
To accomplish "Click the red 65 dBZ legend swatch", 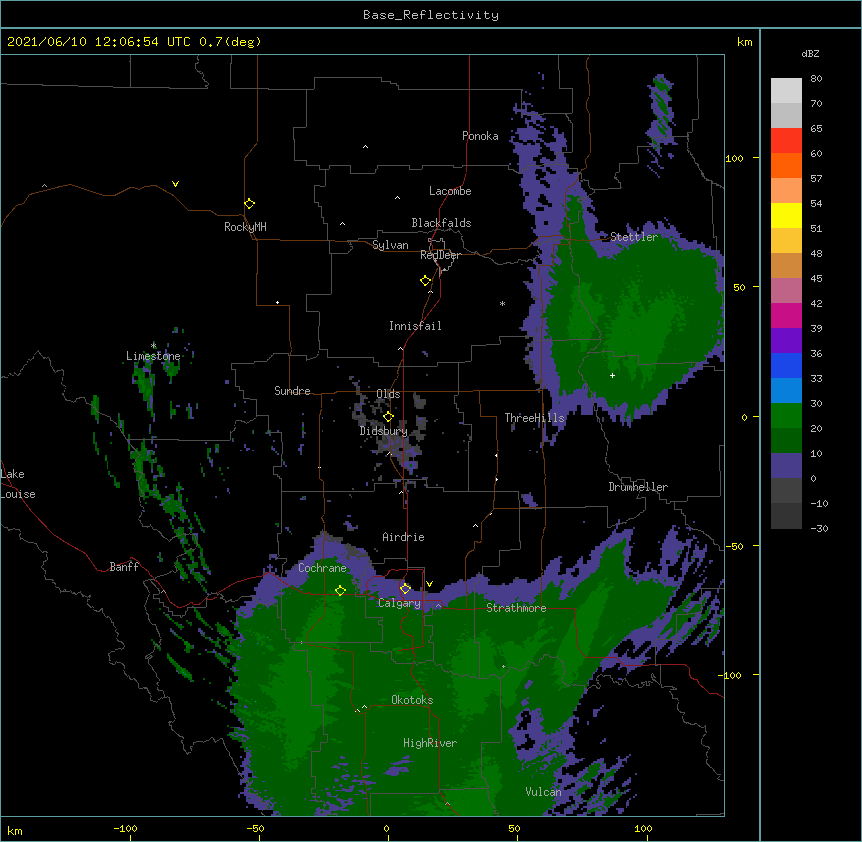I will 786,141.
